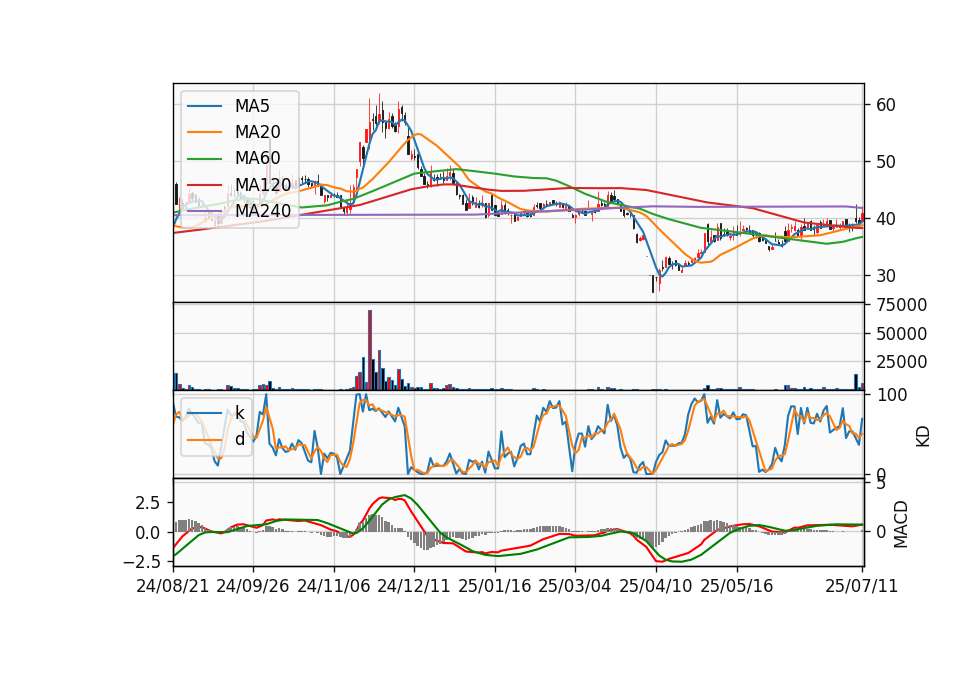
Task: Click the price axis value 60
Action: coord(886,105)
